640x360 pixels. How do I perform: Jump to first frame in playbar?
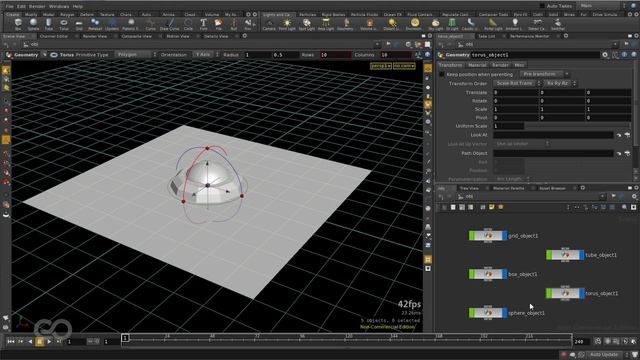11,341
